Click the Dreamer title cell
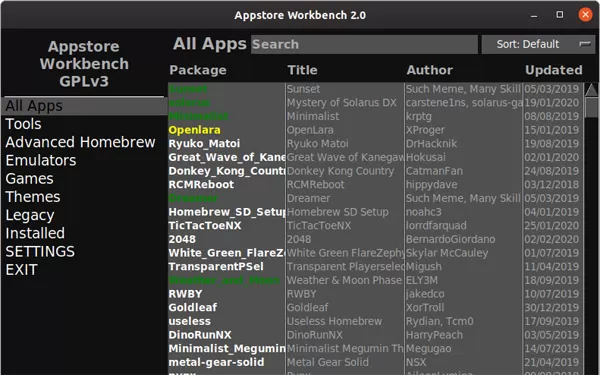Viewport: 600px width, 375px height. pyautogui.click(x=308, y=199)
